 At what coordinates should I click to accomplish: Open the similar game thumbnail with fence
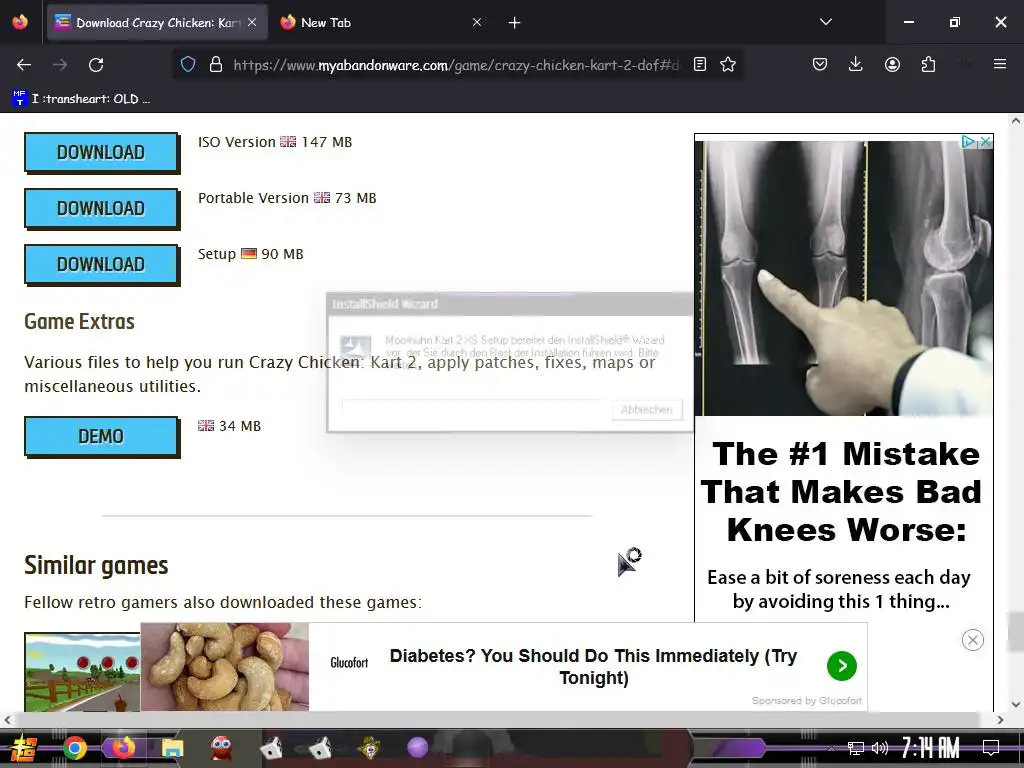(x=82, y=671)
